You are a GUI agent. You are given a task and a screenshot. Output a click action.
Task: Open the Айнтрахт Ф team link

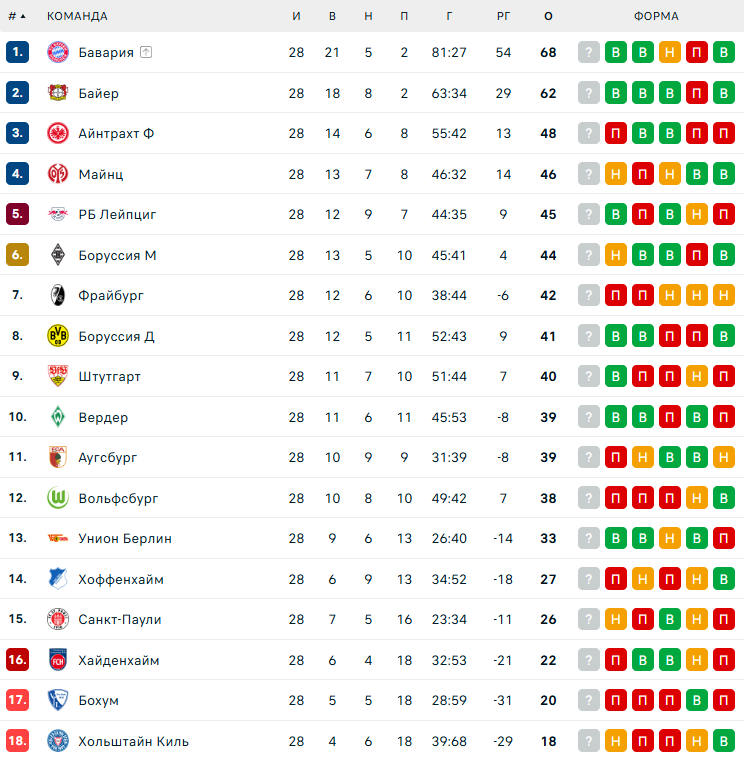coord(116,133)
